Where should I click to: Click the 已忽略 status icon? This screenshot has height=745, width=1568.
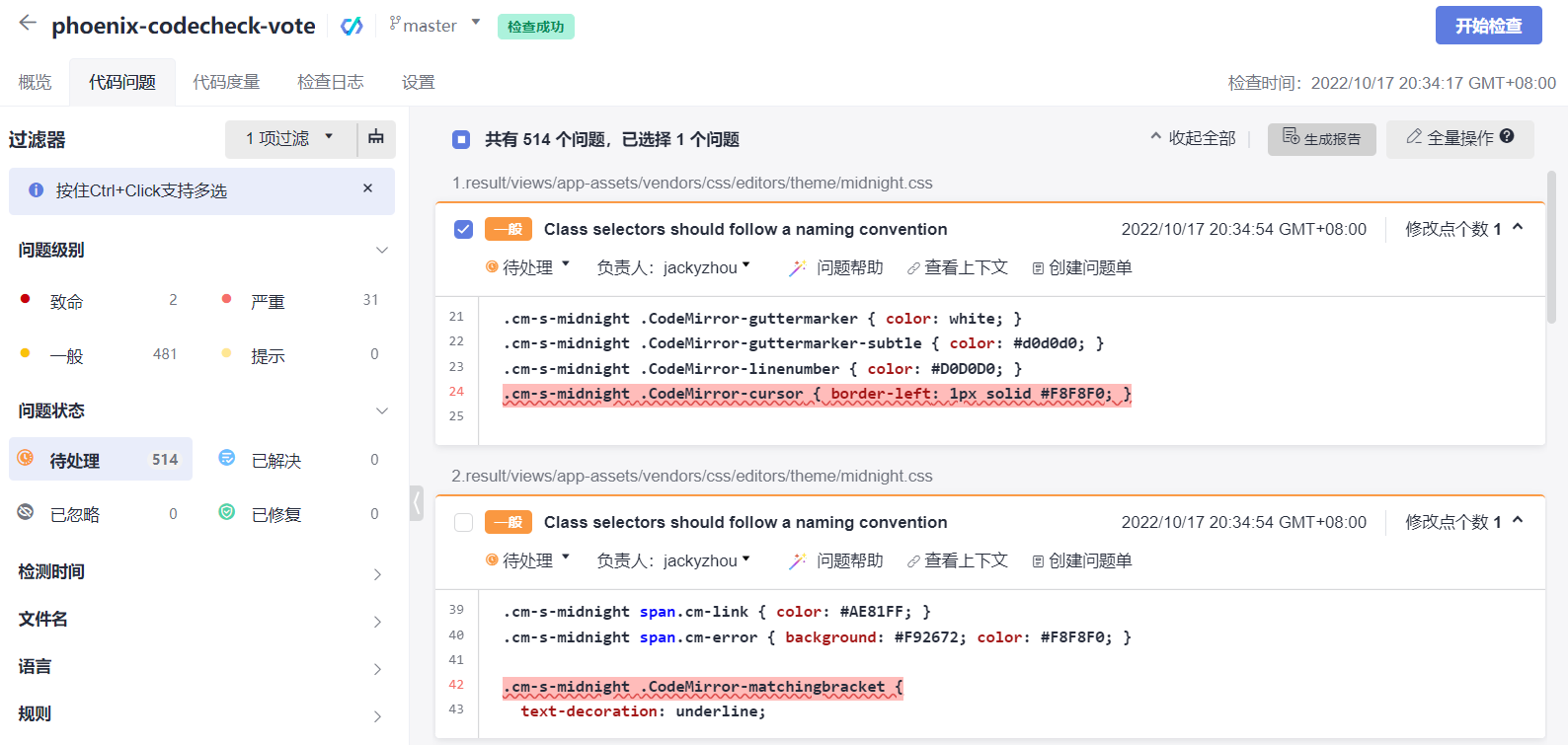tap(26, 511)
